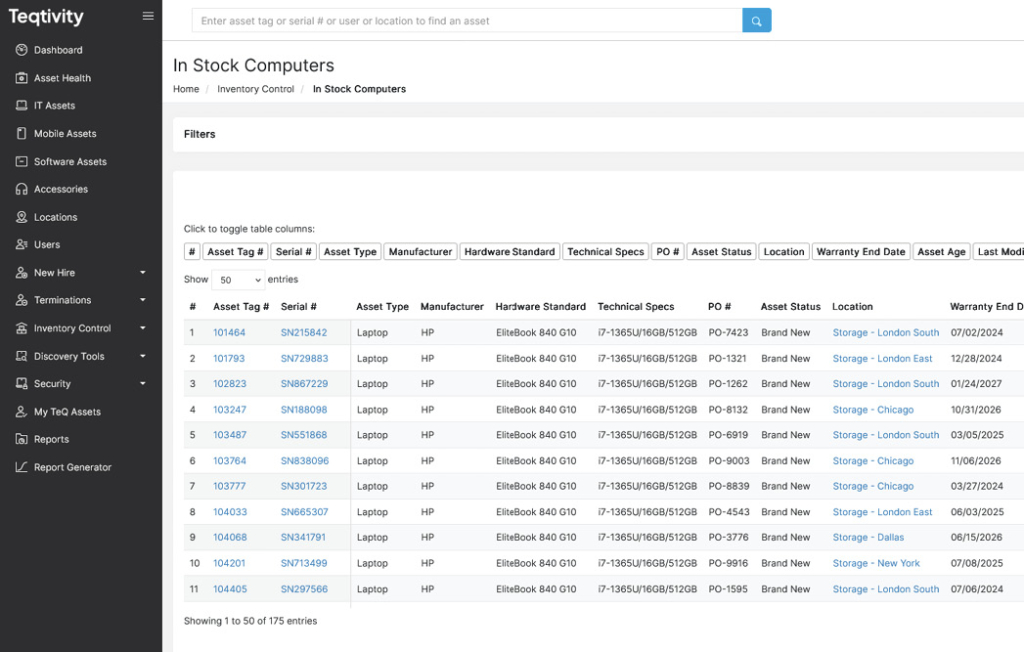Open asset tag 101464 link
Image resolution: width=1024 pixels, height=652 pixels.
[x=229, y=333]
